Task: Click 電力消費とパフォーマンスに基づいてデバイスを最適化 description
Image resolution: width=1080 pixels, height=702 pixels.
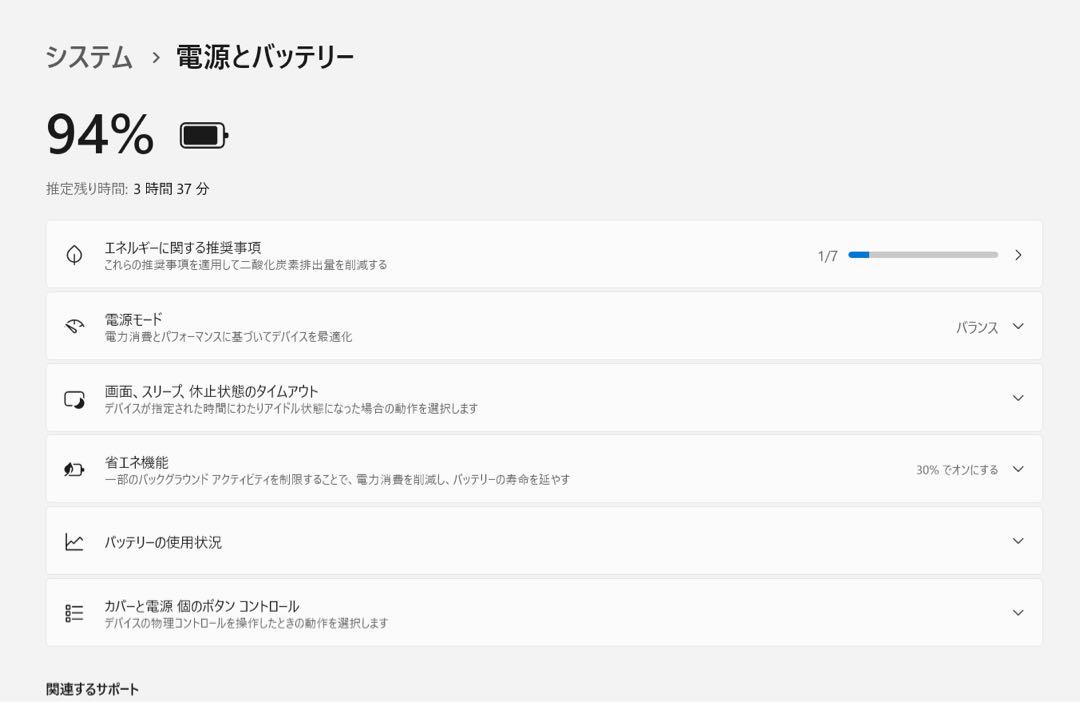Action: pyautogui.click(x=228, y=337)
